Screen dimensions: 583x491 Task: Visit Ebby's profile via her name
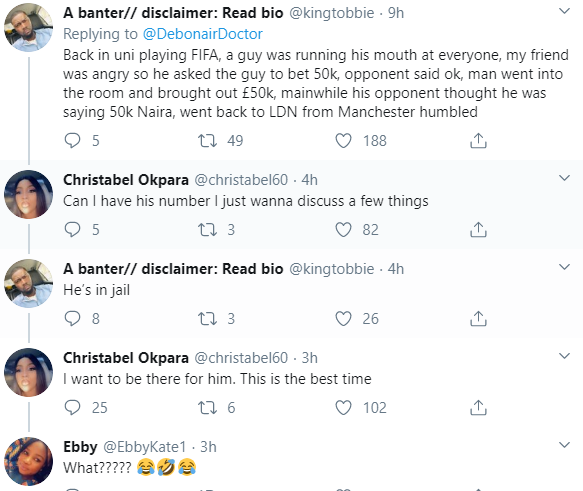80,447
